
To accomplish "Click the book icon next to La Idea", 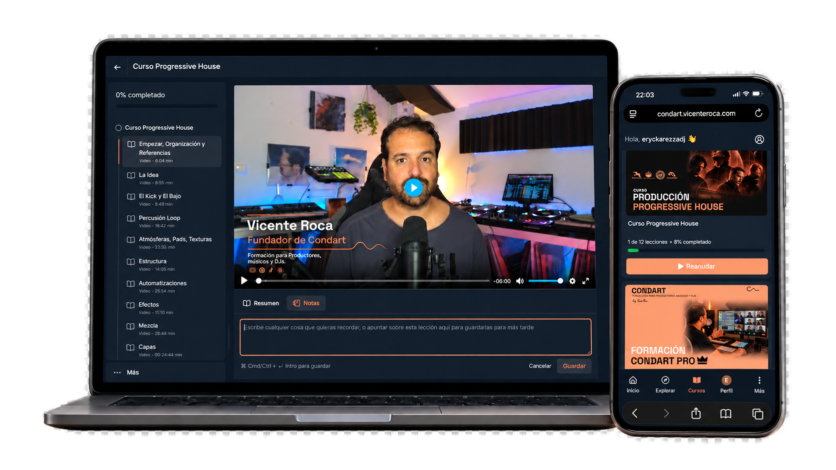I will [x=131, y=175].
